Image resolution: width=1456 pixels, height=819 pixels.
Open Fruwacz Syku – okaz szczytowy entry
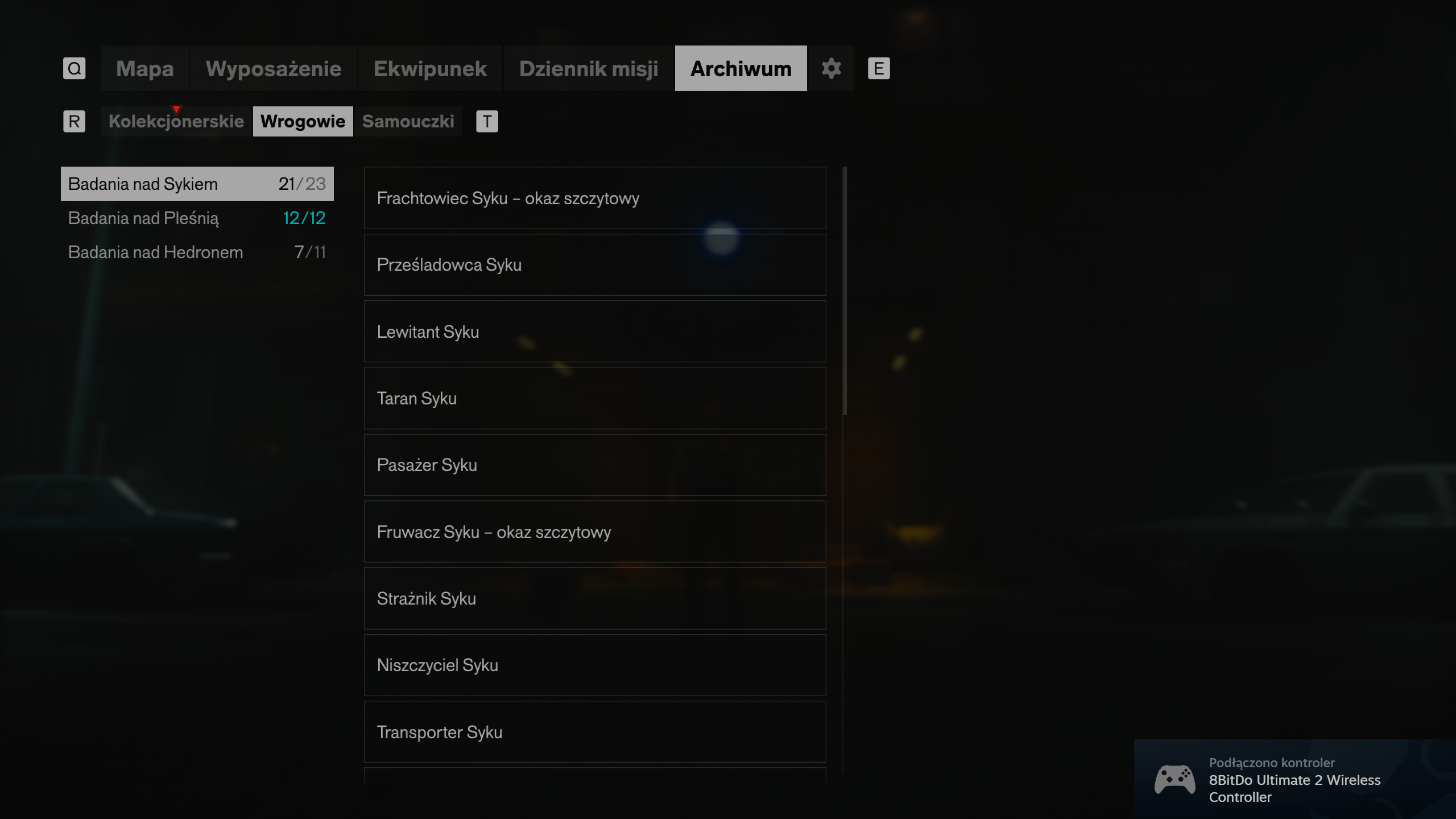click(x=595, y=532)
